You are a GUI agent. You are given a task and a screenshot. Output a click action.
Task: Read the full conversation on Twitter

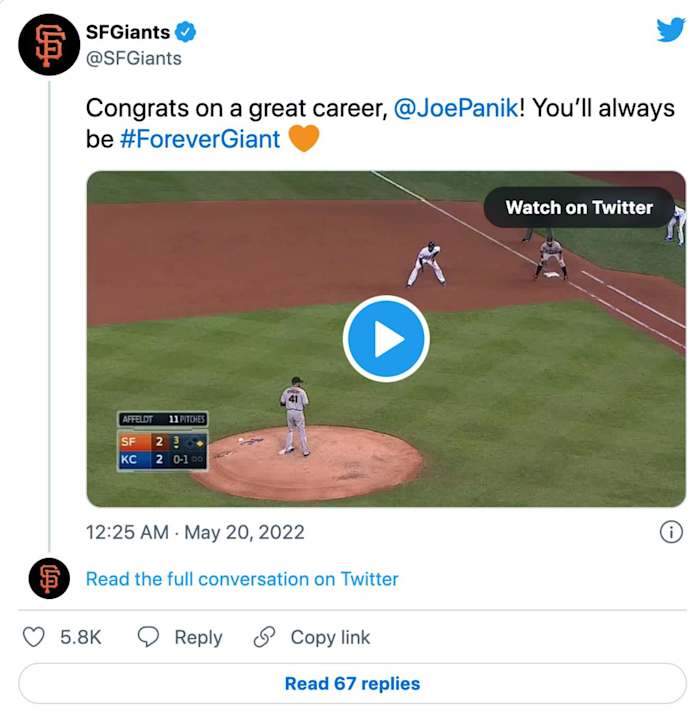click(242, 578)
